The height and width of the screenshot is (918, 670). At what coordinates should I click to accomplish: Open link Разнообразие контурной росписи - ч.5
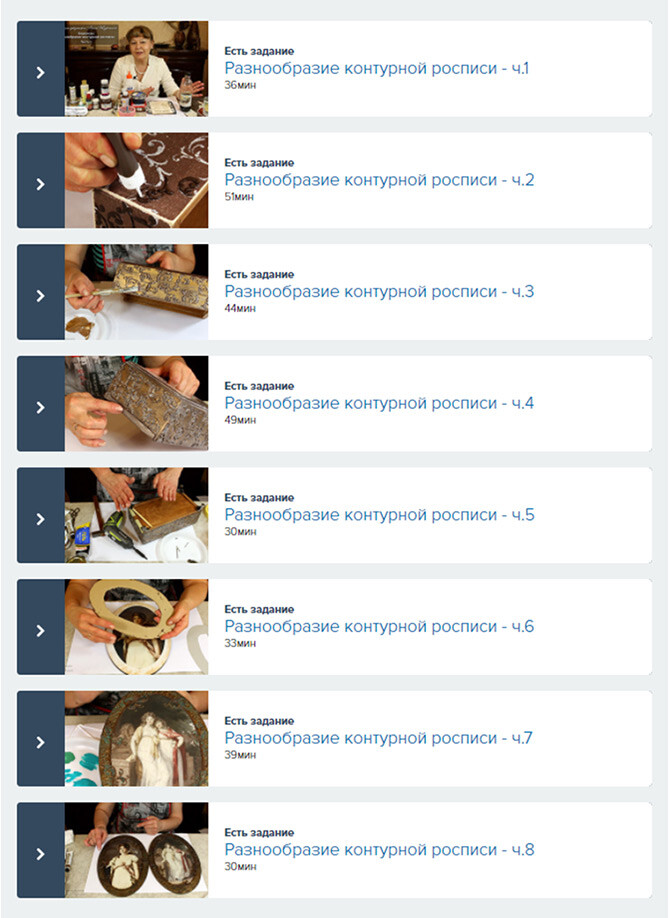[379, 515]
